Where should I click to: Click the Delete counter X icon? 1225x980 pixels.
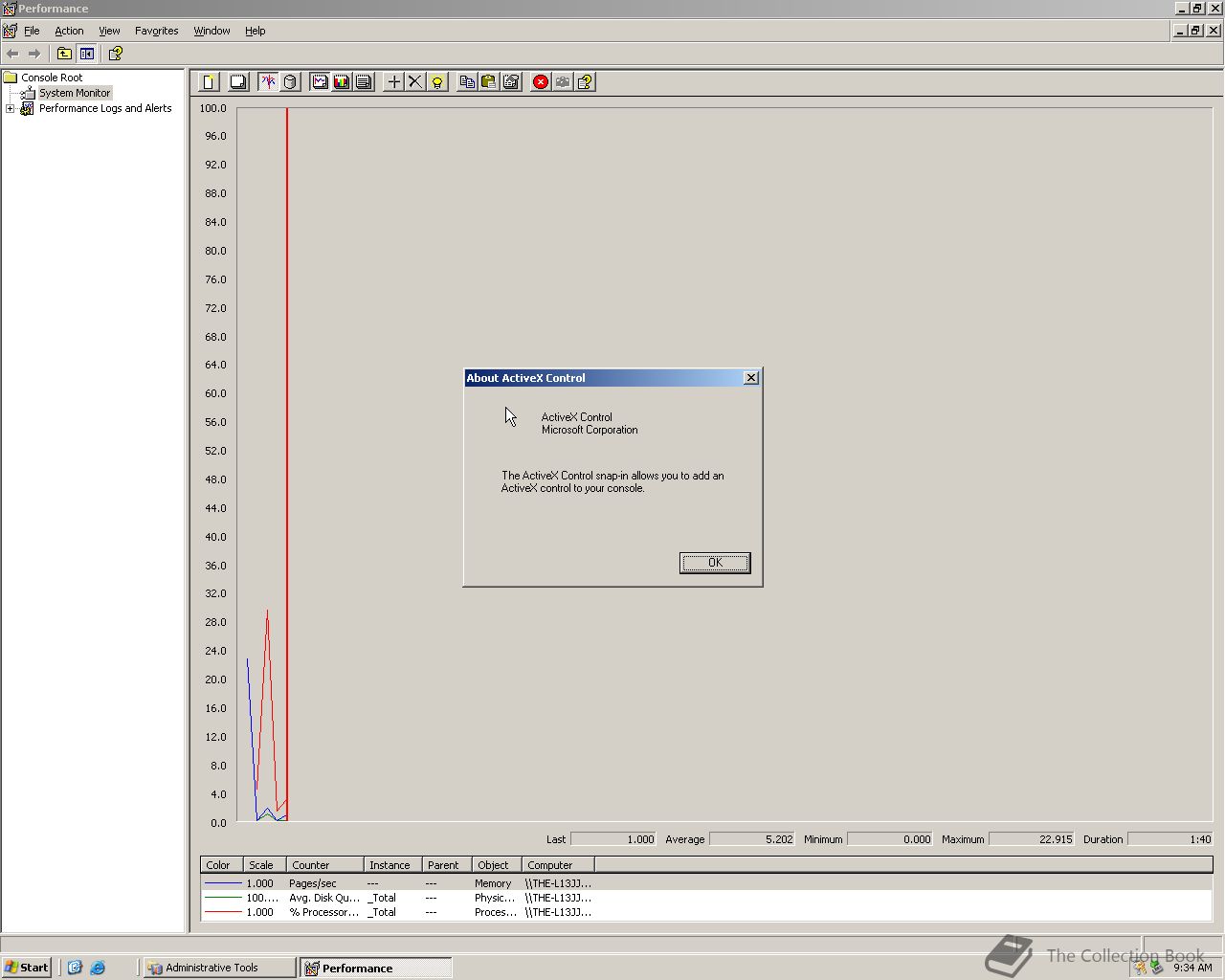415,82
